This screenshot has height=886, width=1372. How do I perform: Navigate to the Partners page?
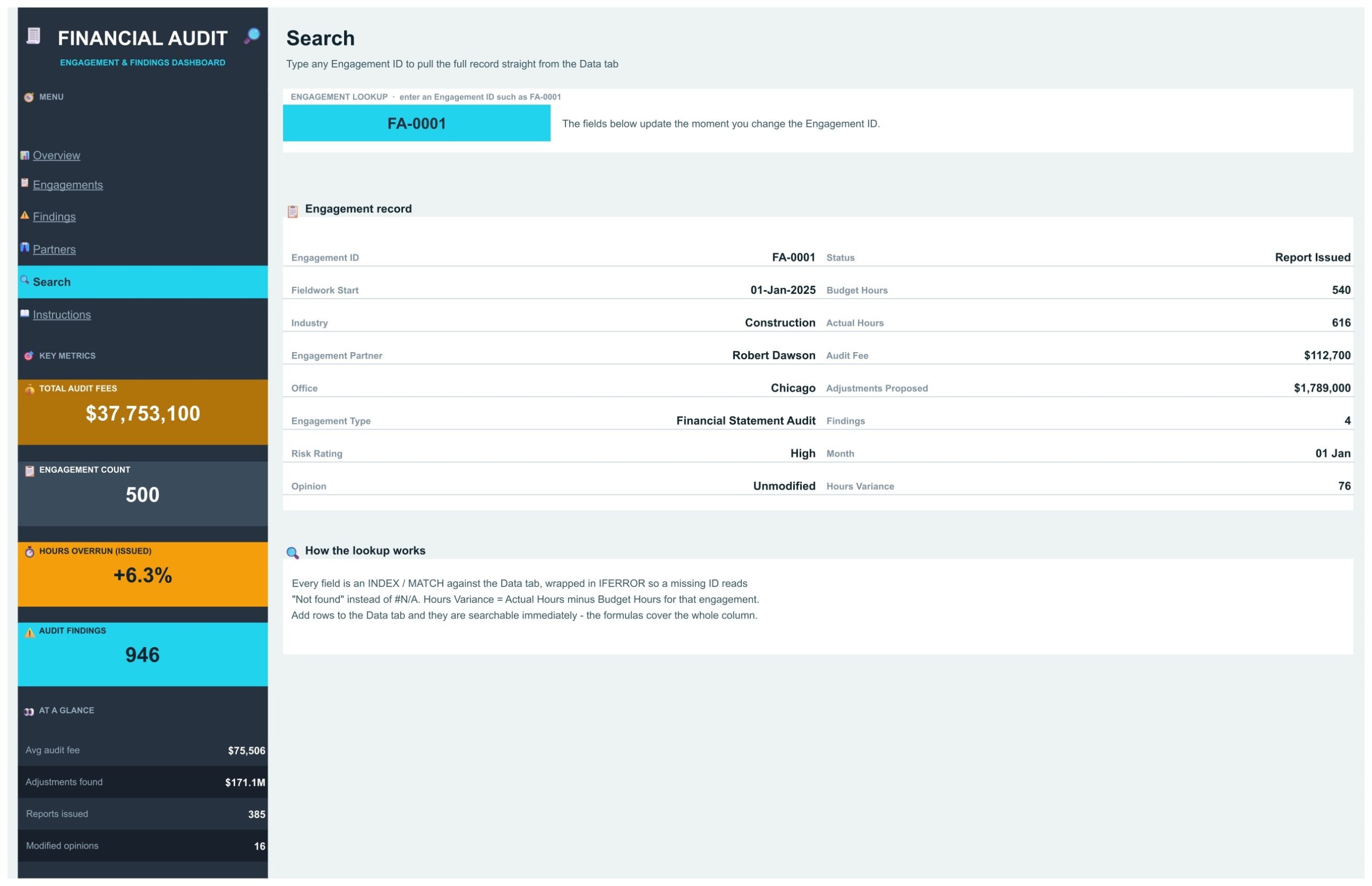tap(54, 249)
